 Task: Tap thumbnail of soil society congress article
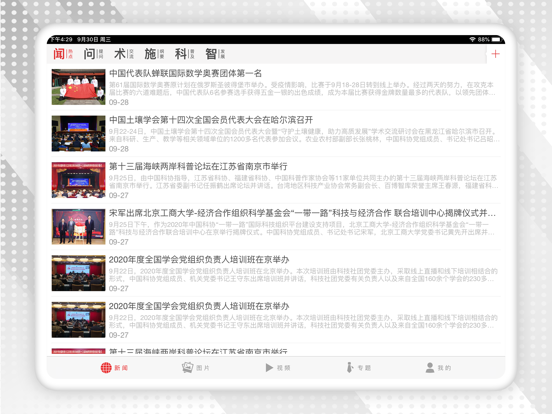click(x=79, y=133)
